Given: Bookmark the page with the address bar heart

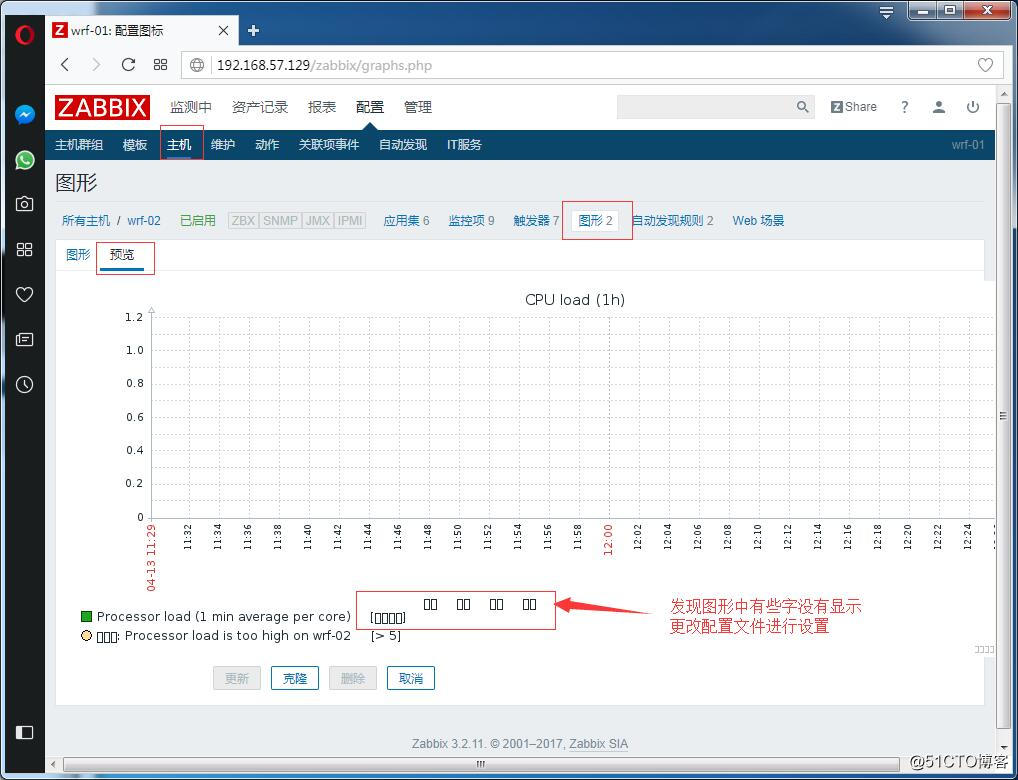Looking at the screenshot, I should (x=985, y=65).
